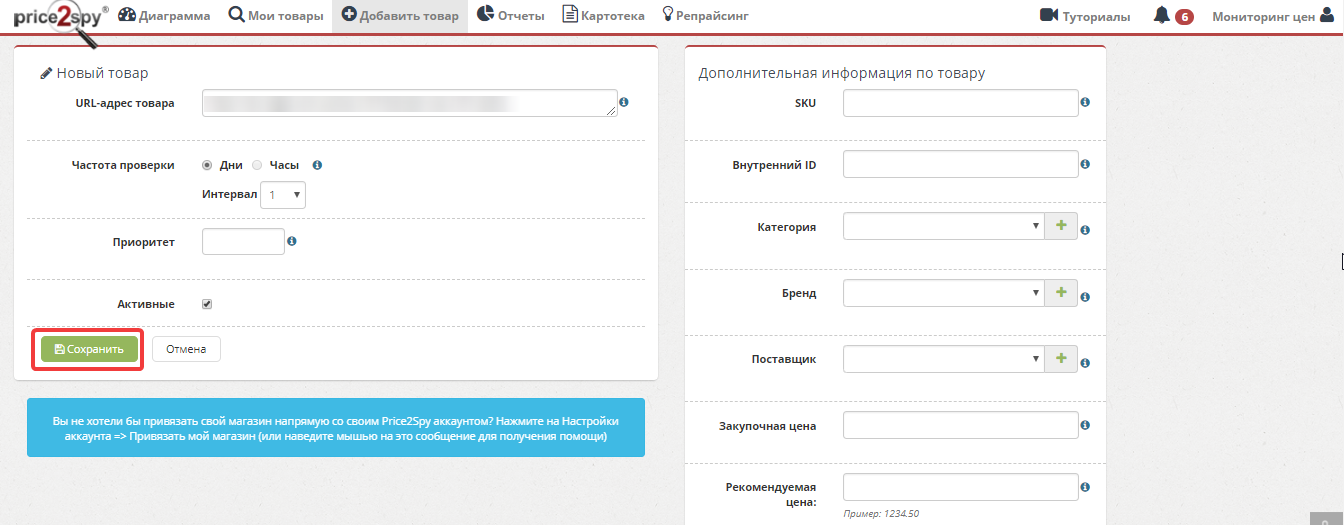The width and height of the screenshot is (1344, 525).
Task: Open the Отчеты menu
Action: [510, 16]
